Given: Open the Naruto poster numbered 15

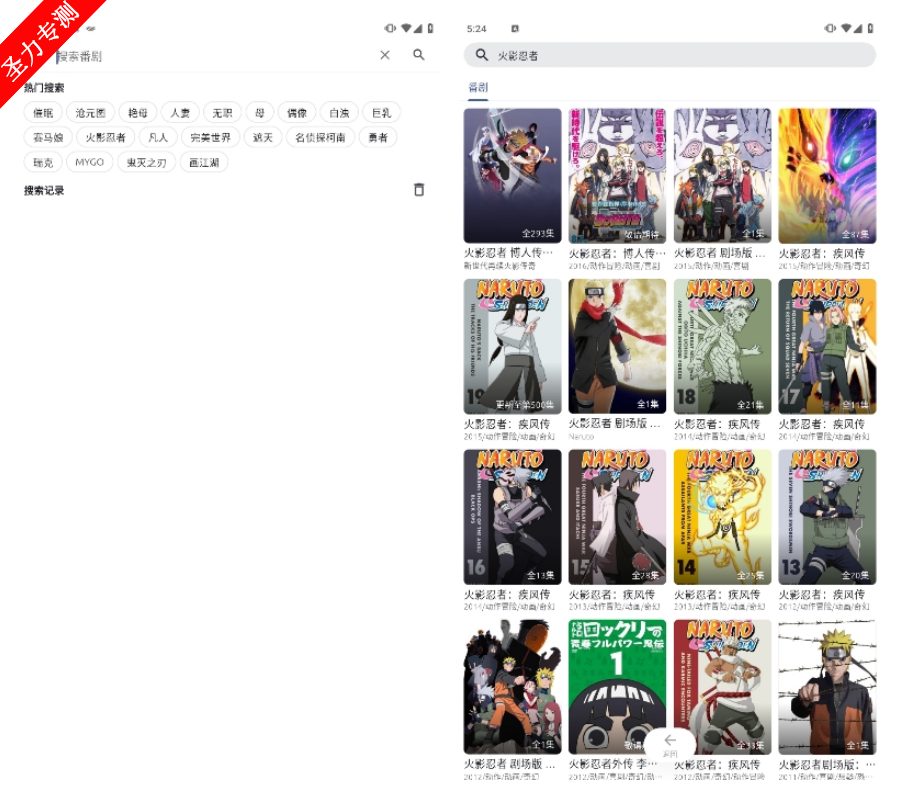Looking at the screenshot, I should (617, 517).
